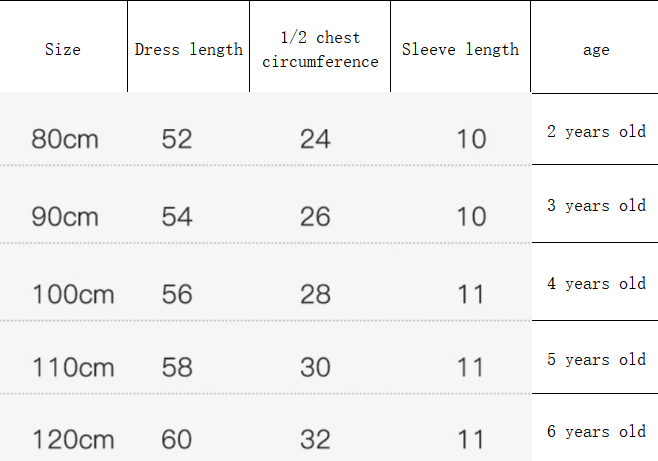Image resolution: width=658 pixels, height=461 pixels.
Task: Select the age column header
Action: click(596, 49)
